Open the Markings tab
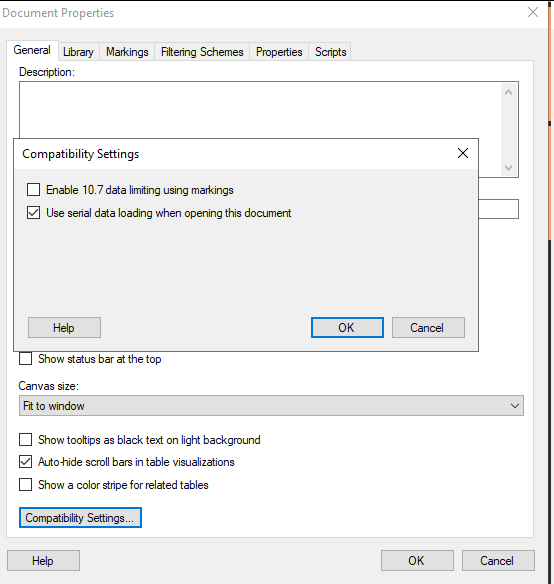 tap(127, 52)
